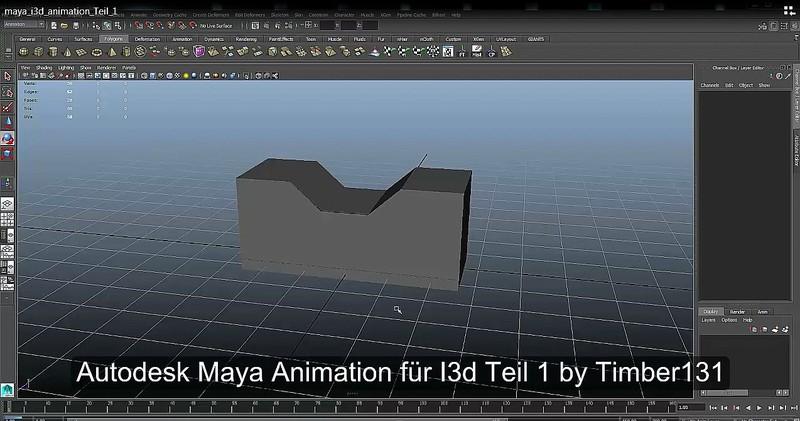
Task: Select the Anim layer tab
Action: 762,311
